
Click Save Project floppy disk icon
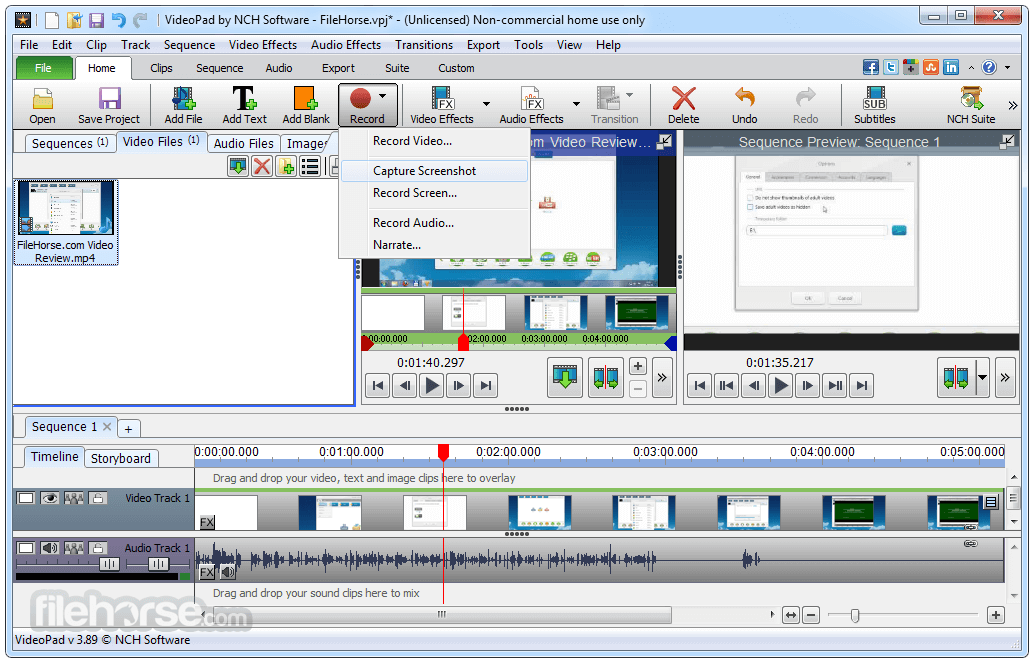[109, 99]
